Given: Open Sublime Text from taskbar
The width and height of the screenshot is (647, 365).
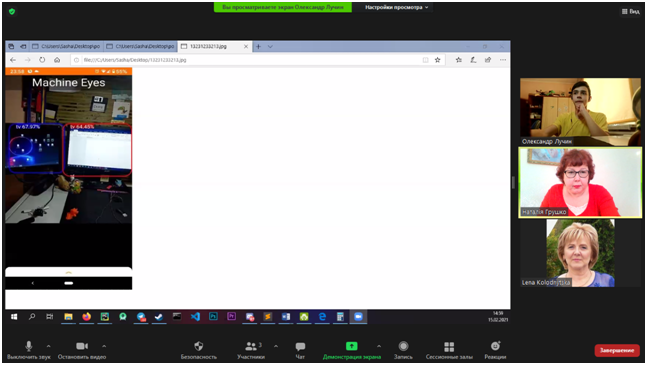Looking at the screenshot, I should coord(268,316).
